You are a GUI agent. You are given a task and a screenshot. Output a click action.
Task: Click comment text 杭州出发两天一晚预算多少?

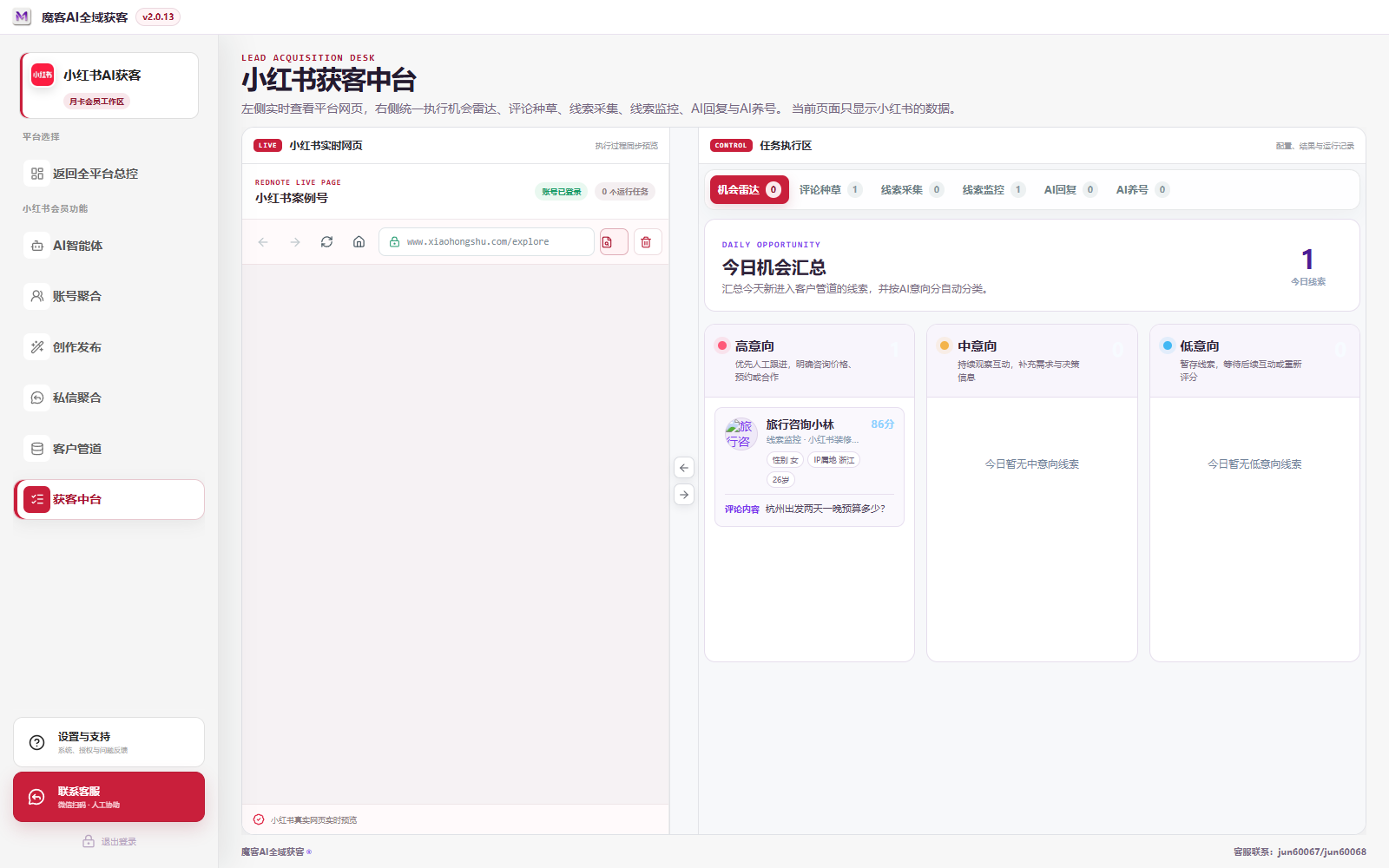click(x=826, y=509)
